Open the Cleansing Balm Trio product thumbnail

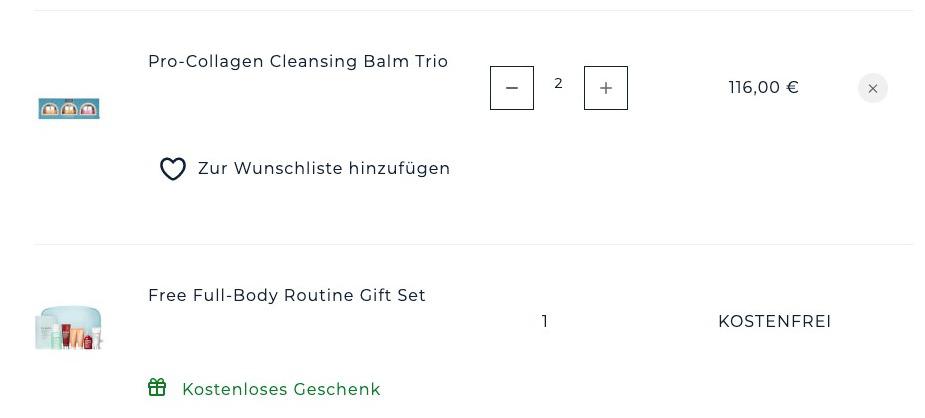click(69, 108)
